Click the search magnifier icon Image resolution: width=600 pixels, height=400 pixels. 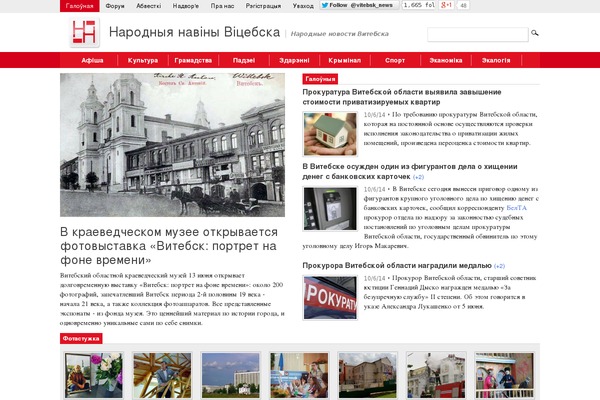coord(535,33)
